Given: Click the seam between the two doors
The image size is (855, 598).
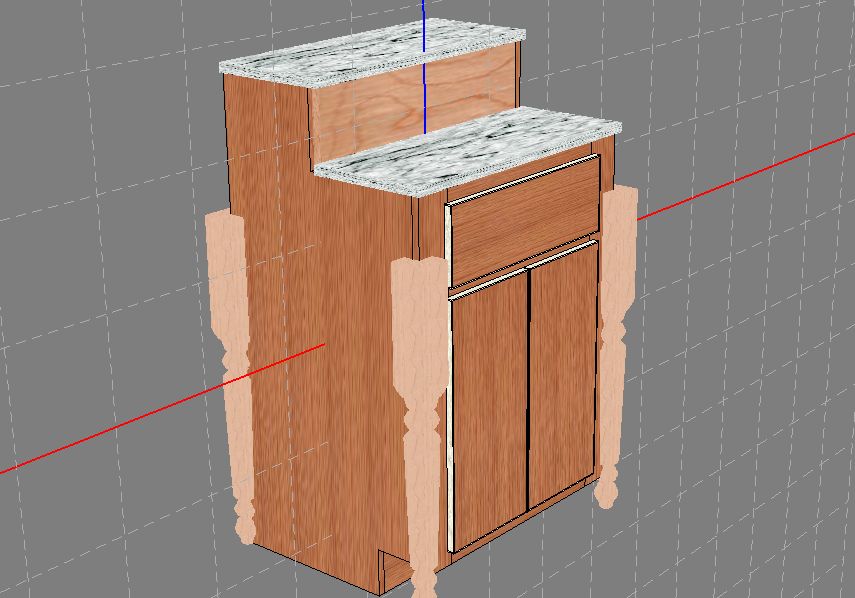Looking at the screenshot, I should [x=528, y=390].
